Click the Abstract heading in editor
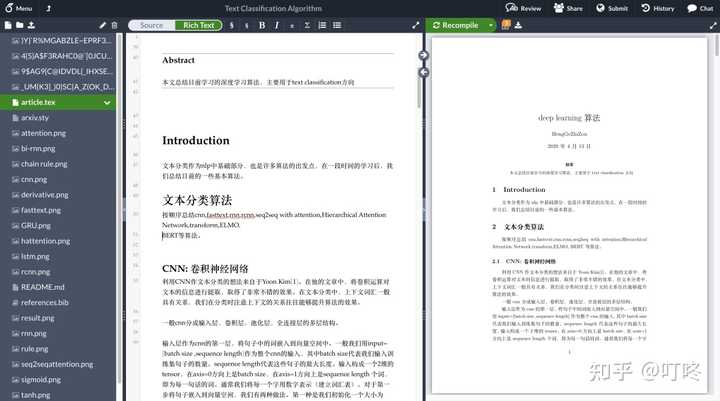This screenshot has width=720, height=401. click(x=178, y=60)
